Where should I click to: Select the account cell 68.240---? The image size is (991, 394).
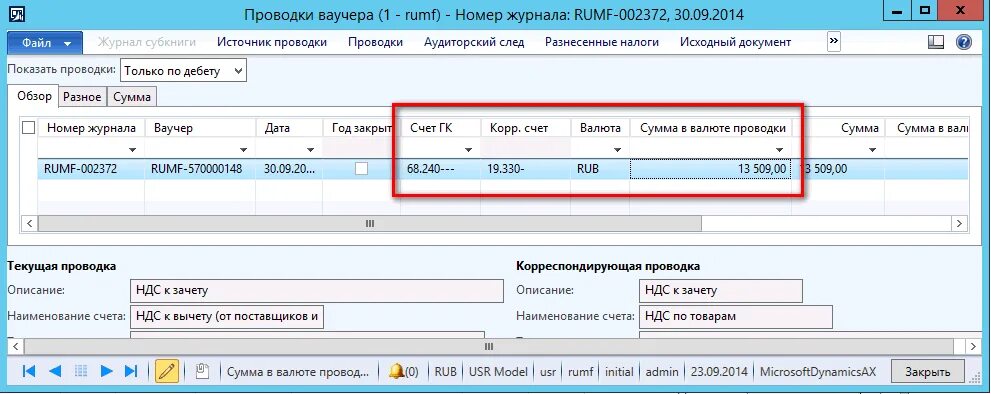tap(440, 169)
